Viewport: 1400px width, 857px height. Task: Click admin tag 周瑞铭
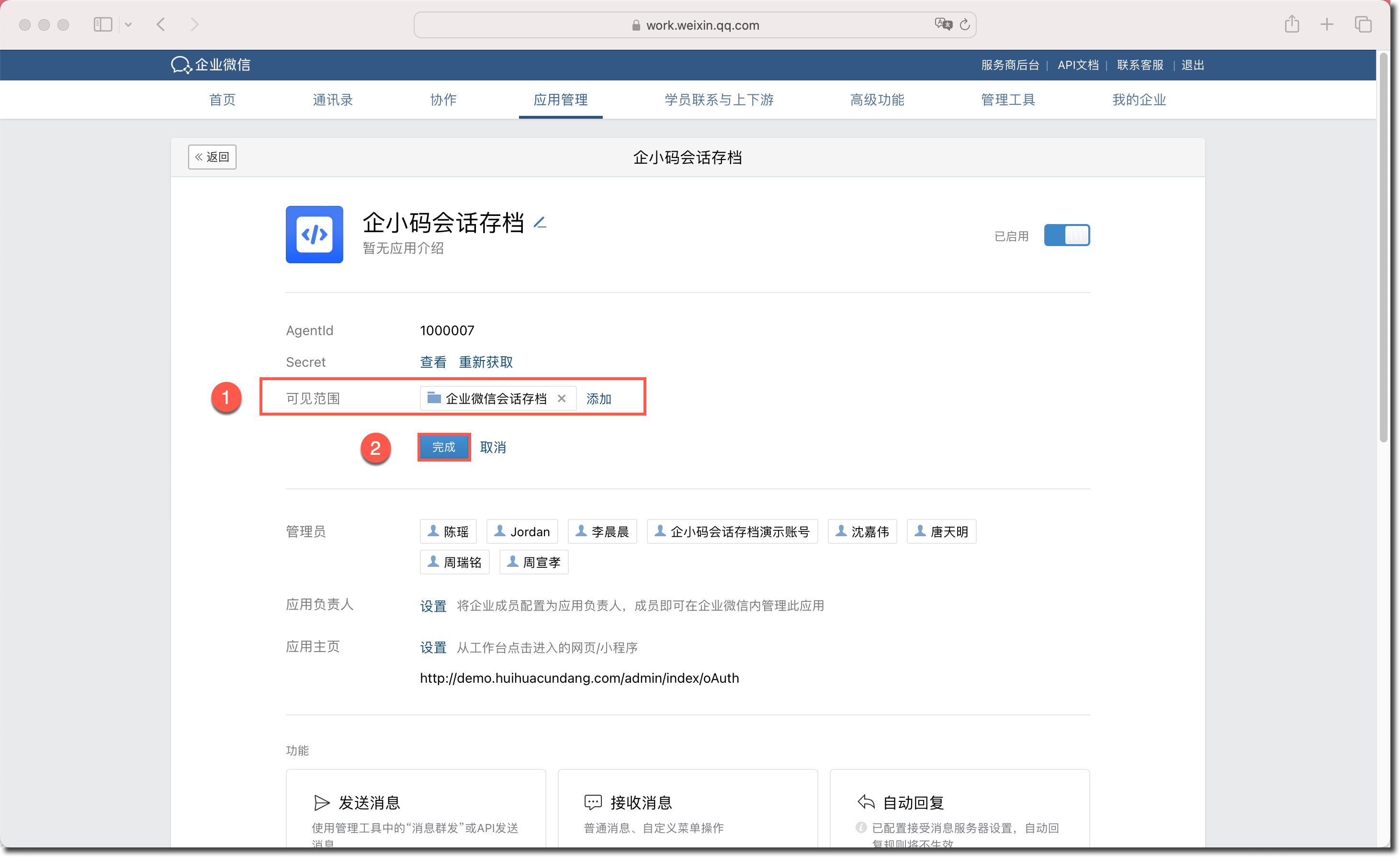tap(454, 562)
